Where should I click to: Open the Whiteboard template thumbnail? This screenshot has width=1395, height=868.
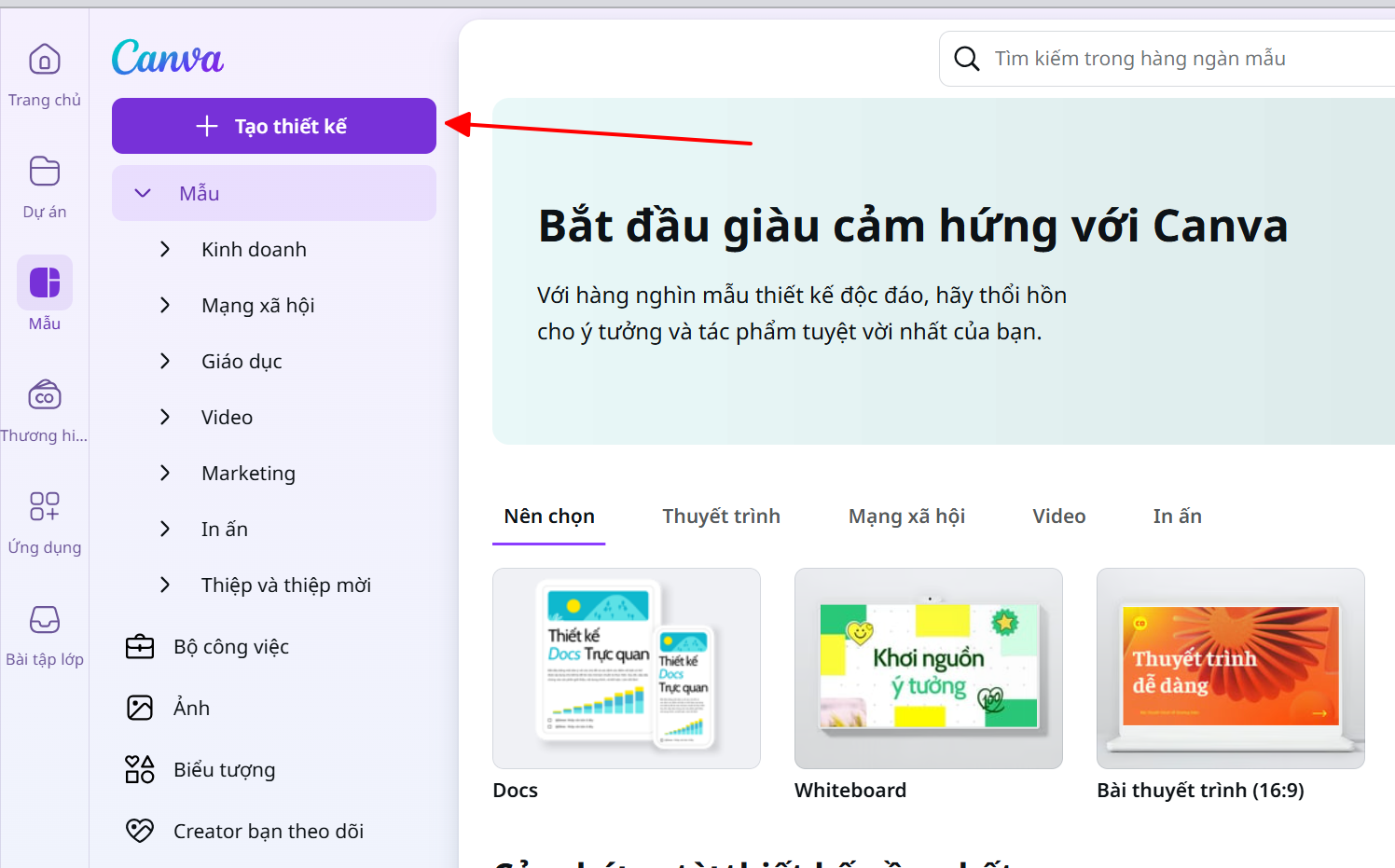928,668
